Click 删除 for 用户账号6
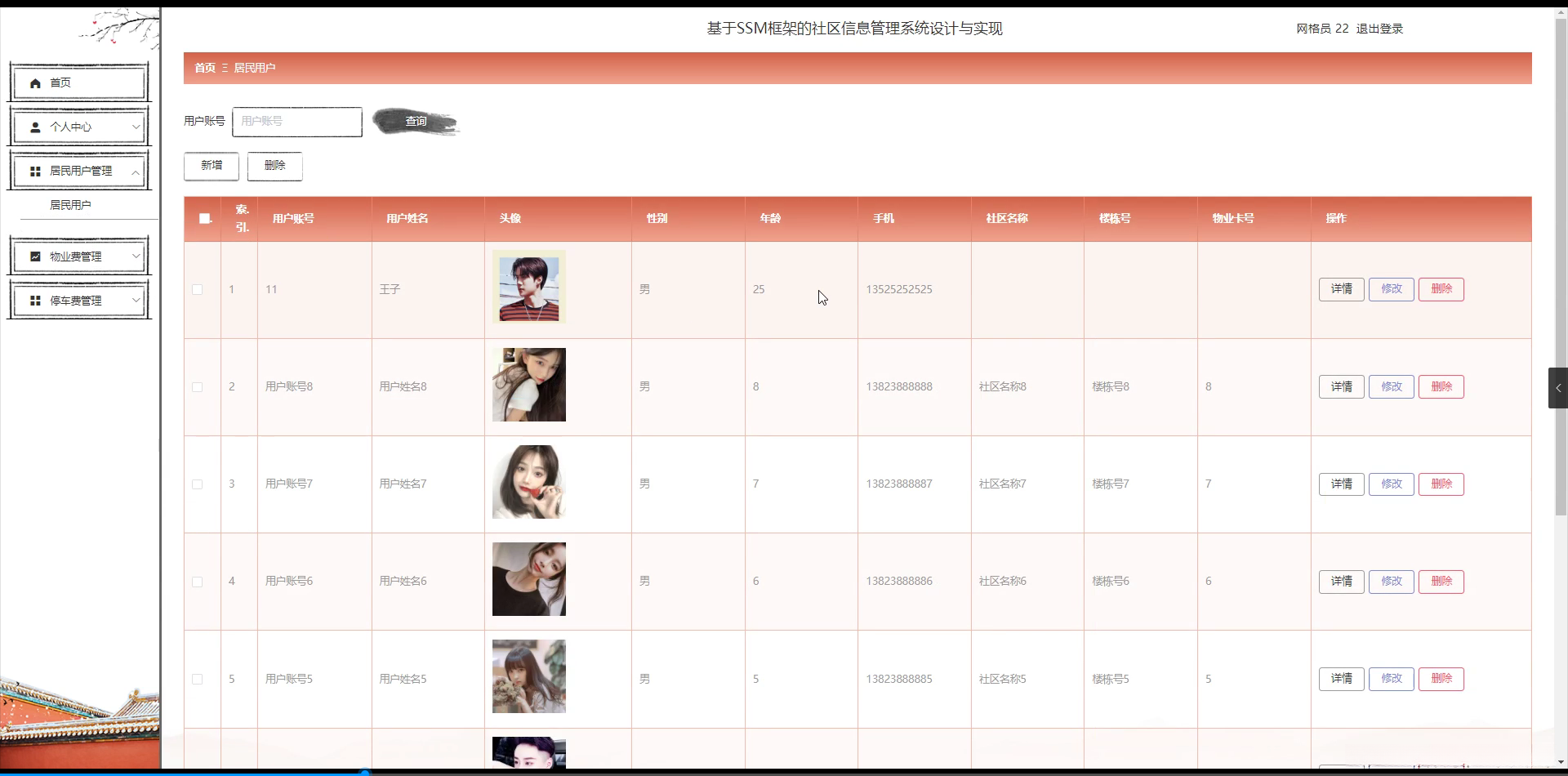Screen dimensions: 1568x776 pos(1441,582)
